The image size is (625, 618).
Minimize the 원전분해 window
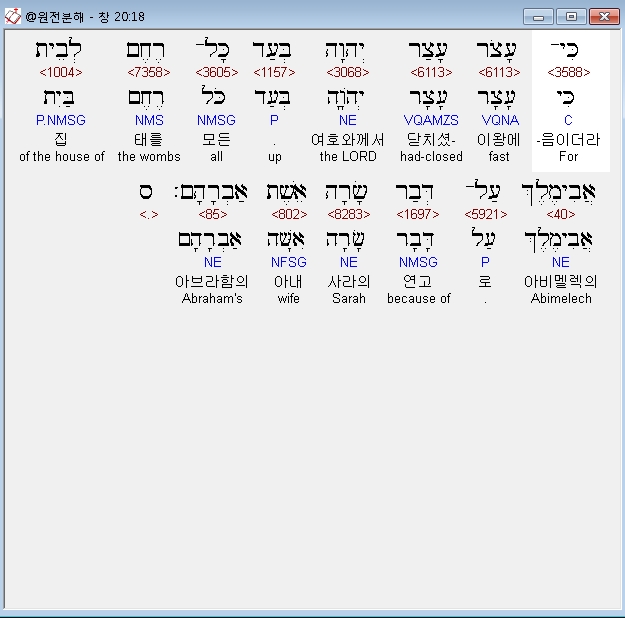click(x=538, y=17)
